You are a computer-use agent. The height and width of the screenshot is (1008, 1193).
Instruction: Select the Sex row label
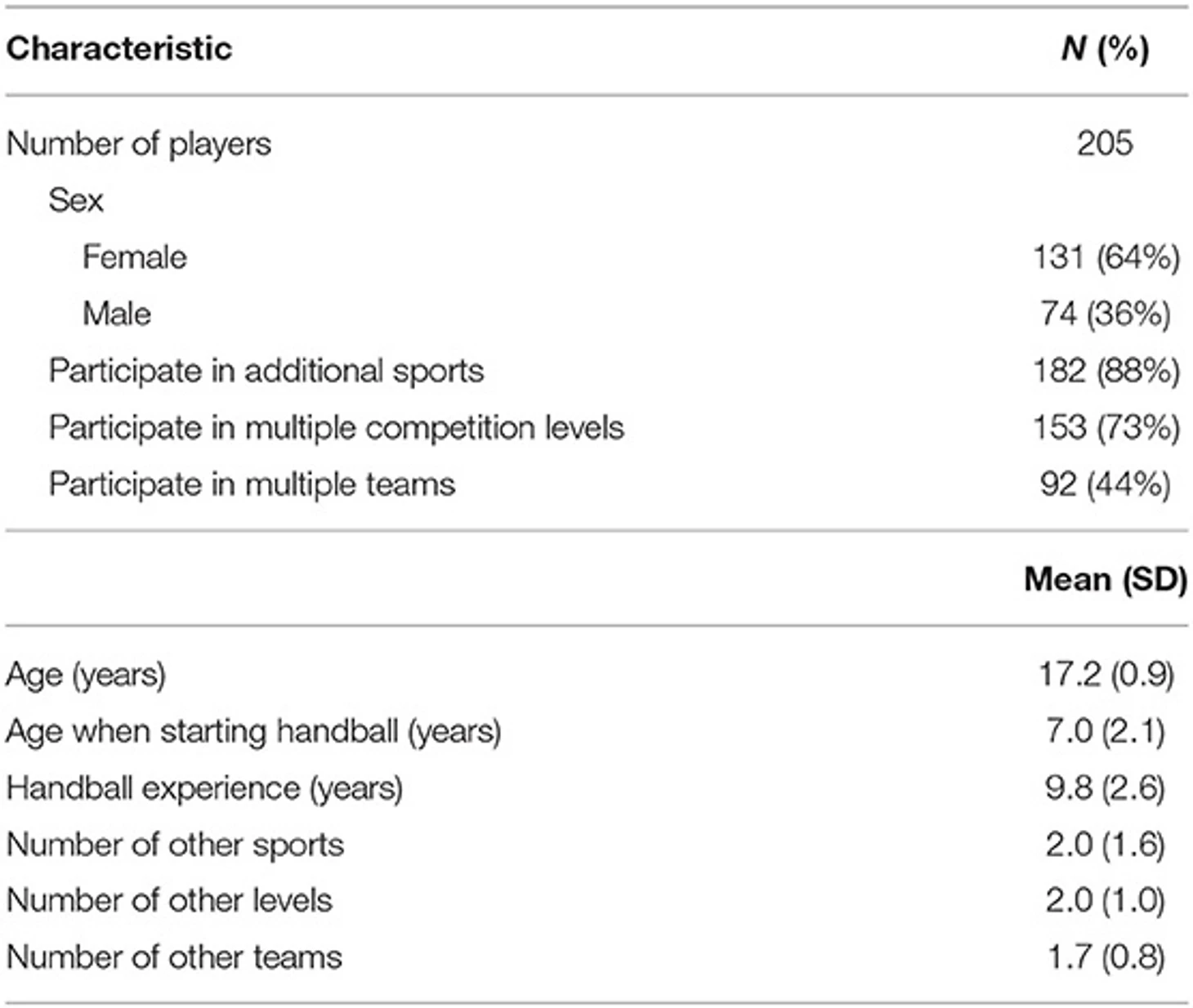[76, 200]
